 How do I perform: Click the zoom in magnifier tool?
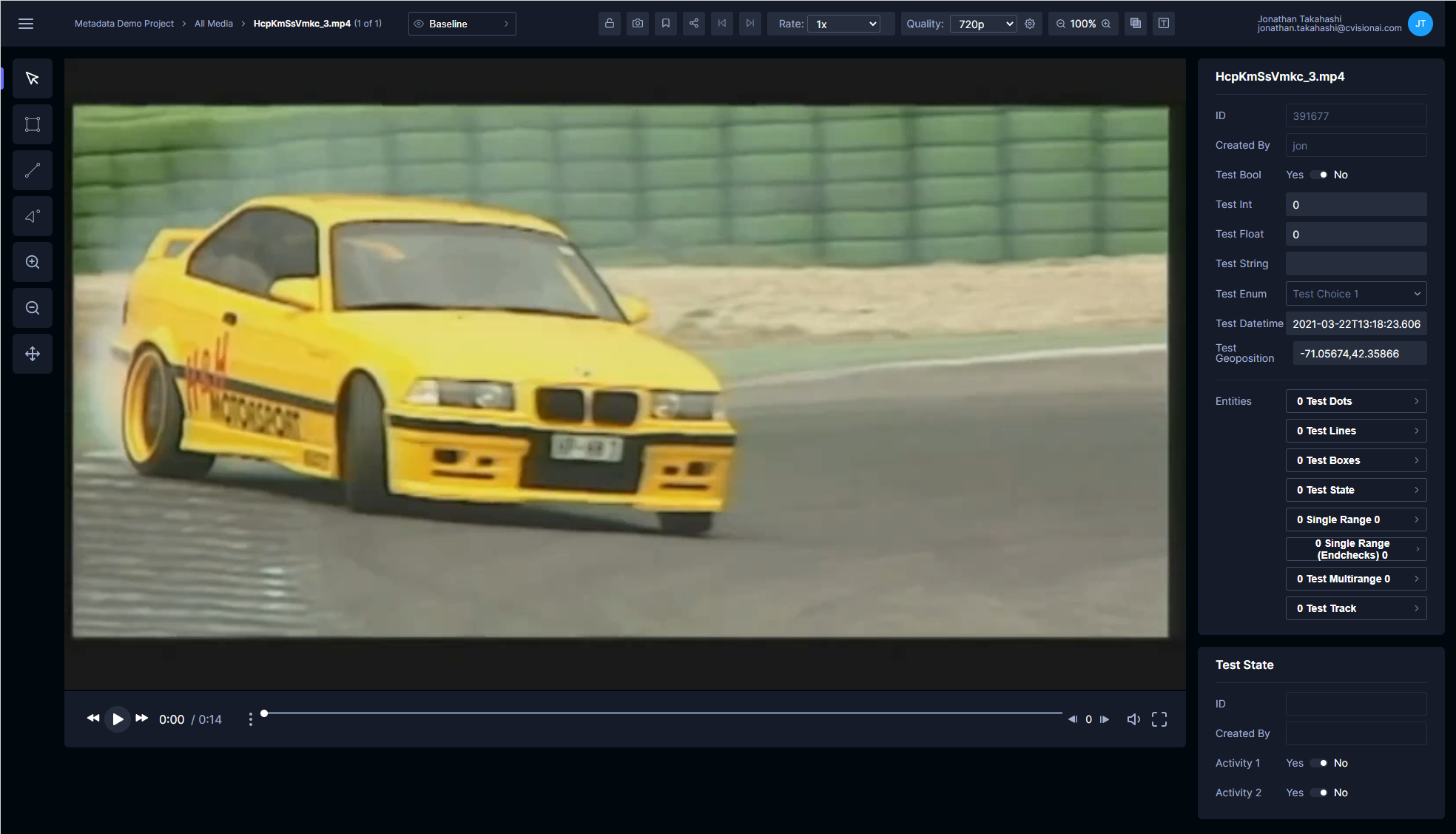33,262
